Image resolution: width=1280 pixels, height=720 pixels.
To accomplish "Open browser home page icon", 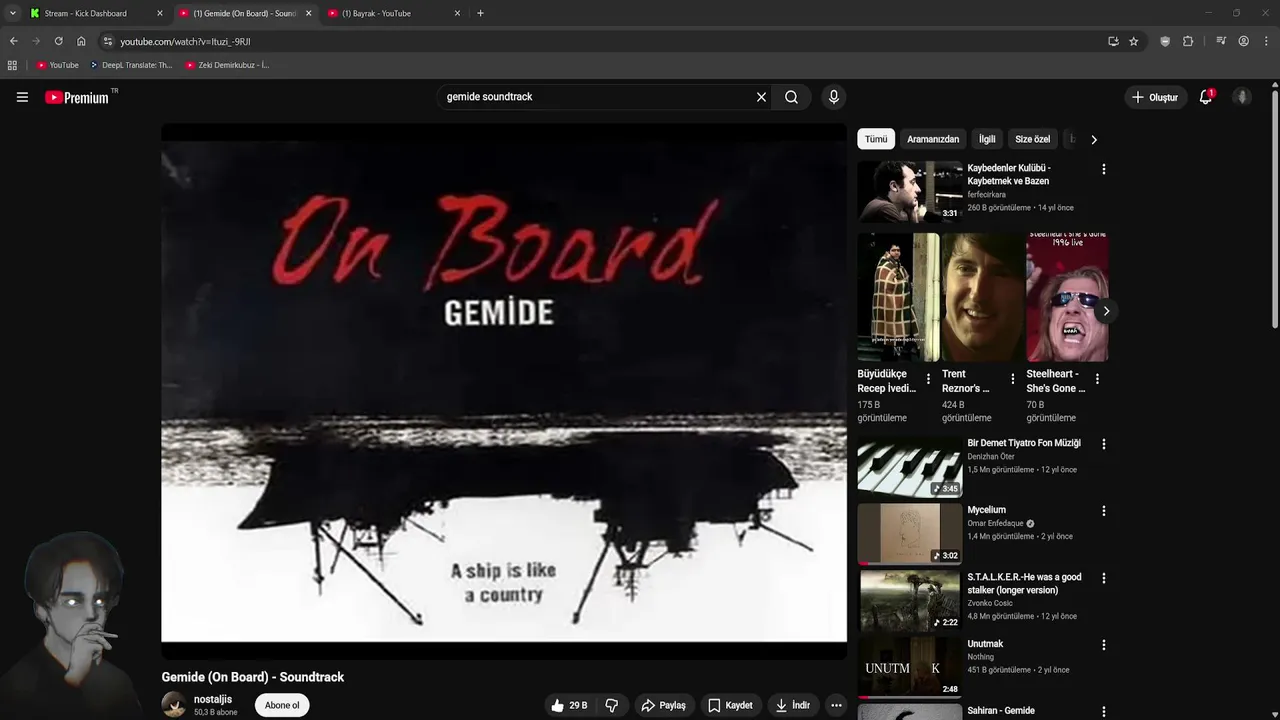I will [x=81, y=41].
